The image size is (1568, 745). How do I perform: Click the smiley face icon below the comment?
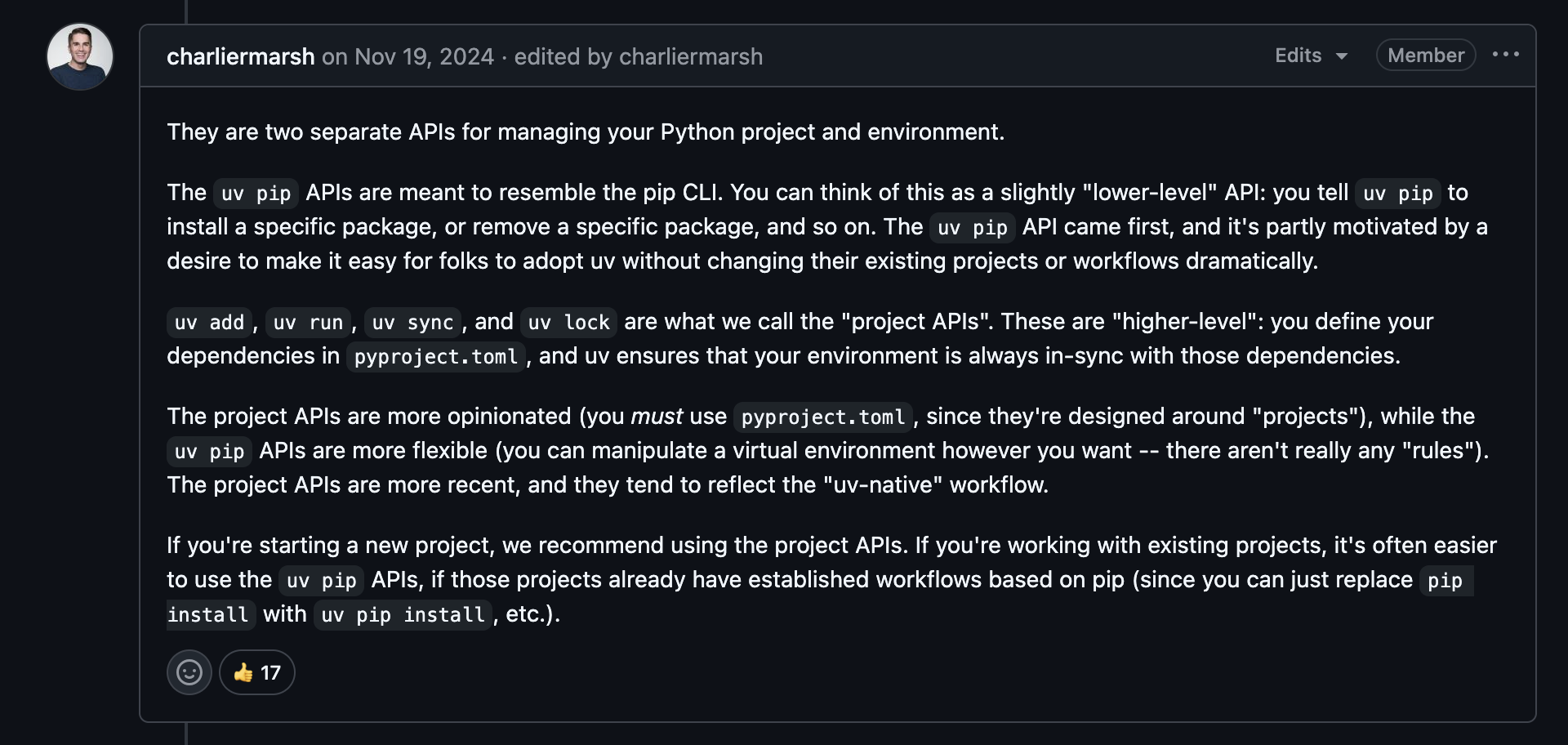coord(189,672)
